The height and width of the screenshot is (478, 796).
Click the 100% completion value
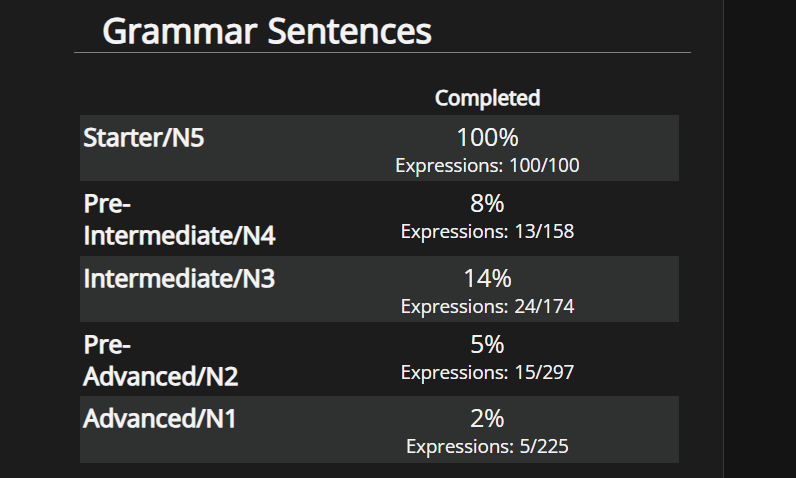tap(487, 138)
